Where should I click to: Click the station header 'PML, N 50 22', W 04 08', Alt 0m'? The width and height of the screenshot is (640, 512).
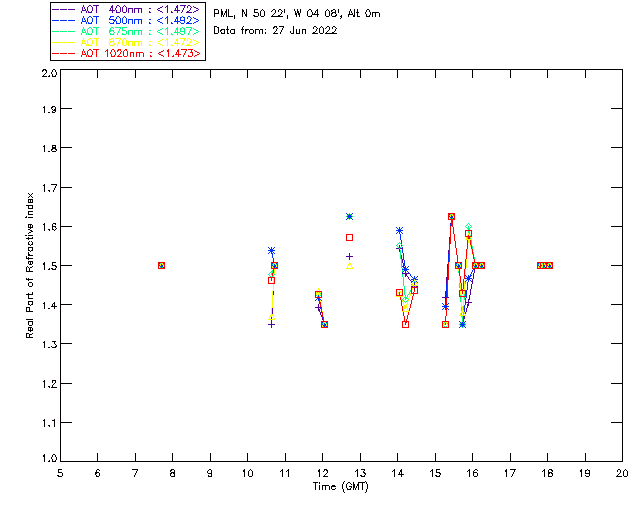pos(297,14)
